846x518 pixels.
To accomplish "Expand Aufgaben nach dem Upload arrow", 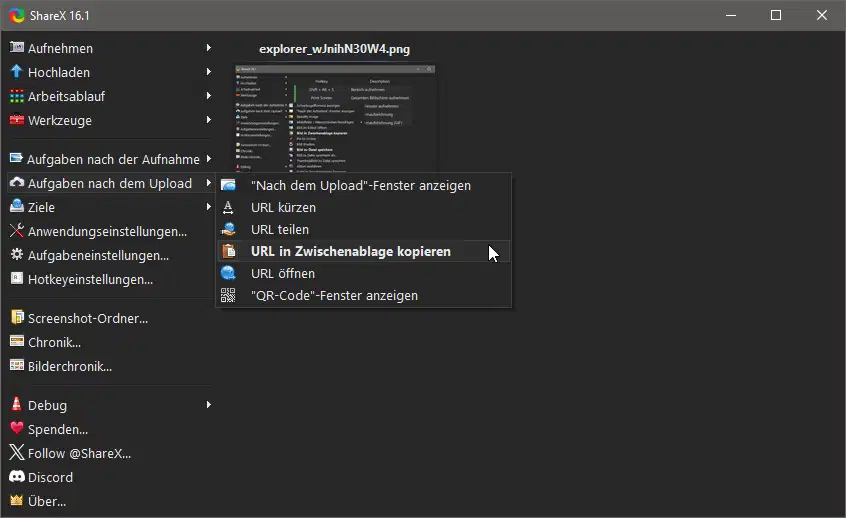I will coord(208,183).
